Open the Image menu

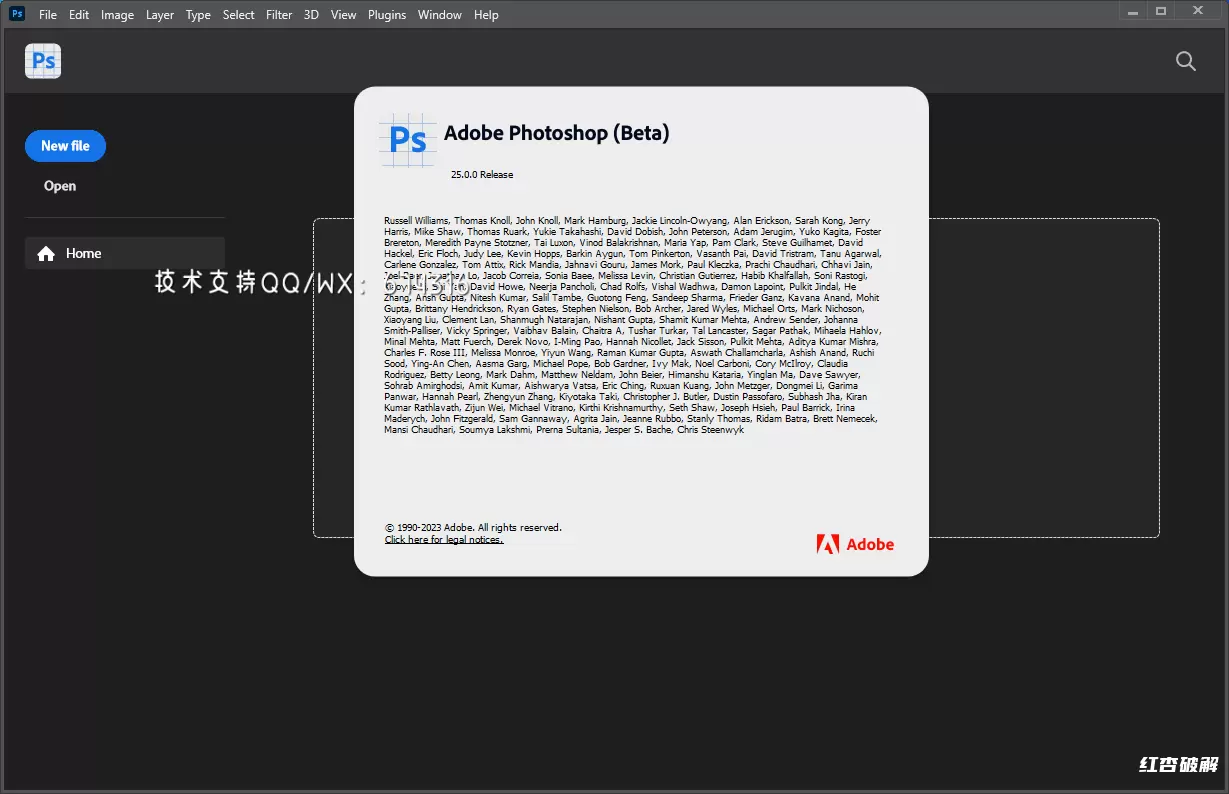click(117, 14)
